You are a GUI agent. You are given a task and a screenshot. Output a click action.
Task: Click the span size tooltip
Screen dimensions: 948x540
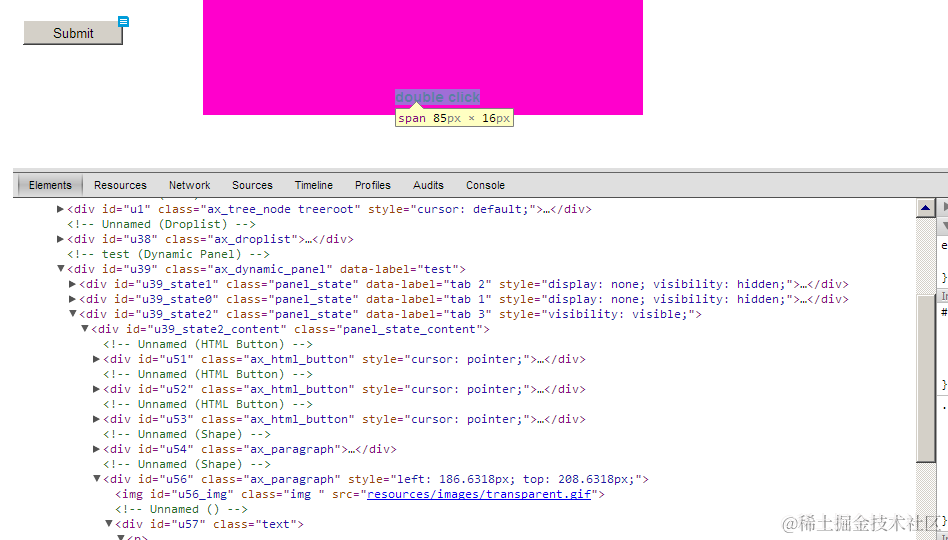tap(454, 118)
